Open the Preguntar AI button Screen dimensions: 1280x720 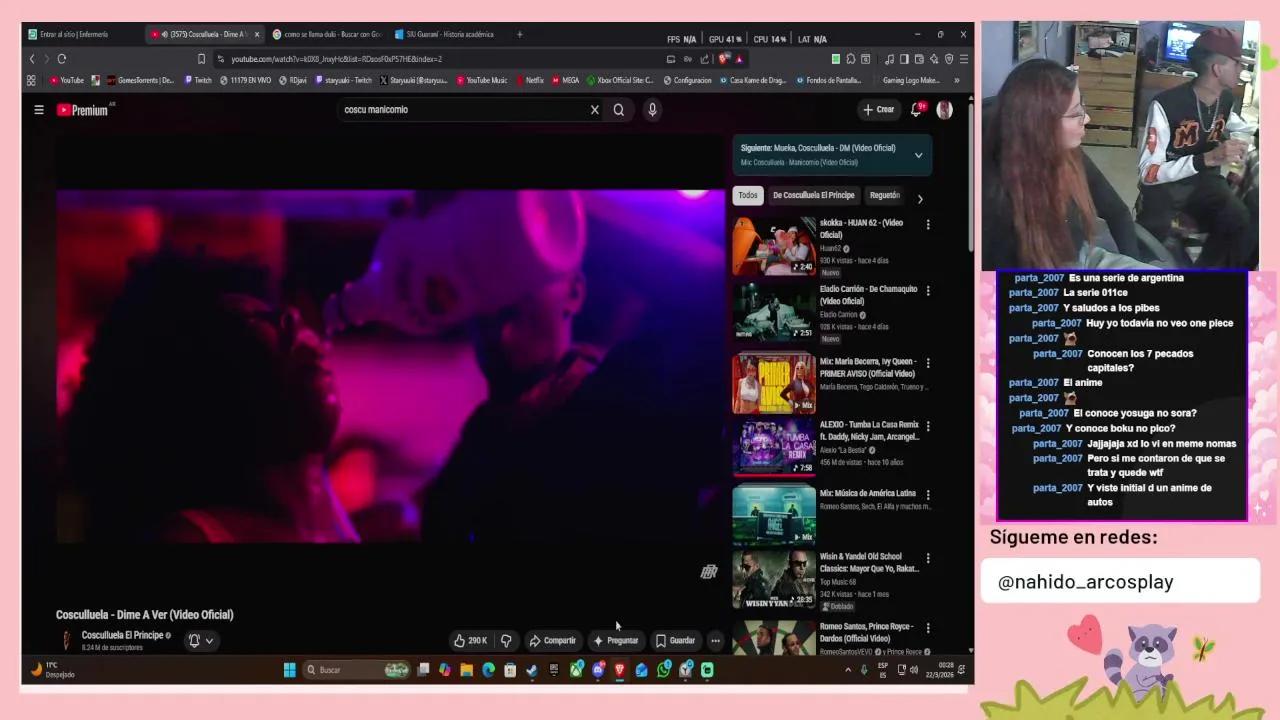click(x=616, y=641)
